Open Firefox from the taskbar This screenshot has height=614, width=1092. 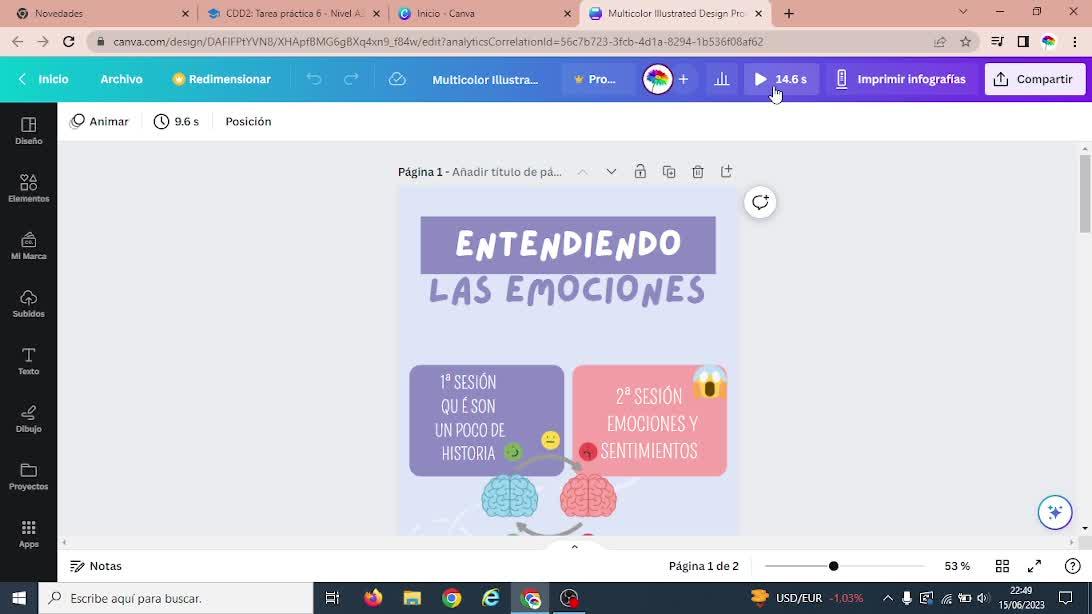click(x=373, y=598)
